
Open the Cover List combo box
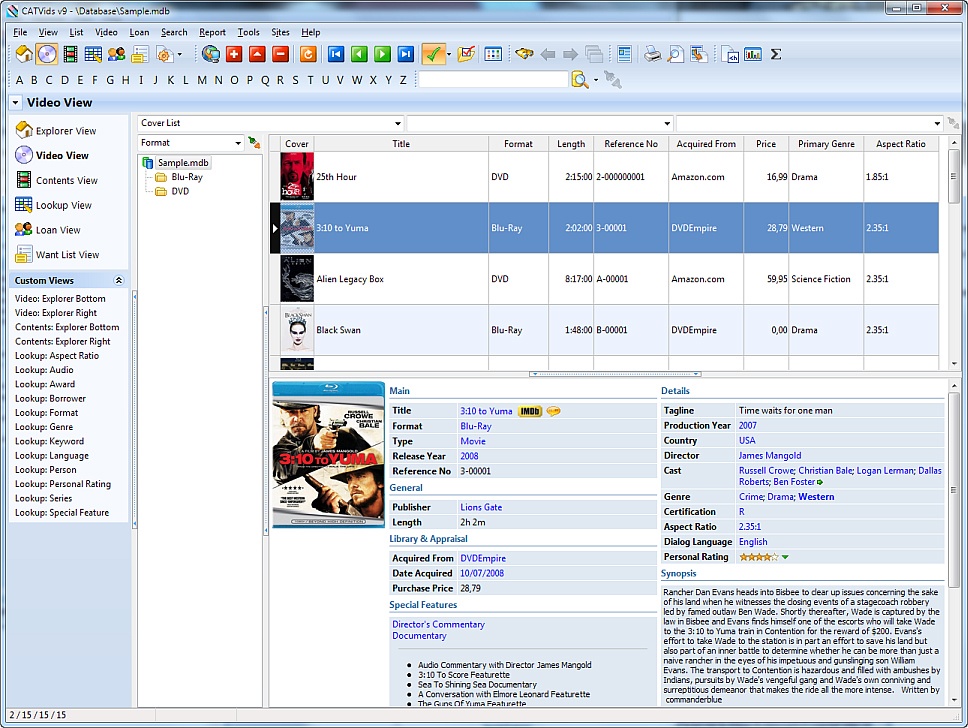pyautogui.click(x=270, y=123)
